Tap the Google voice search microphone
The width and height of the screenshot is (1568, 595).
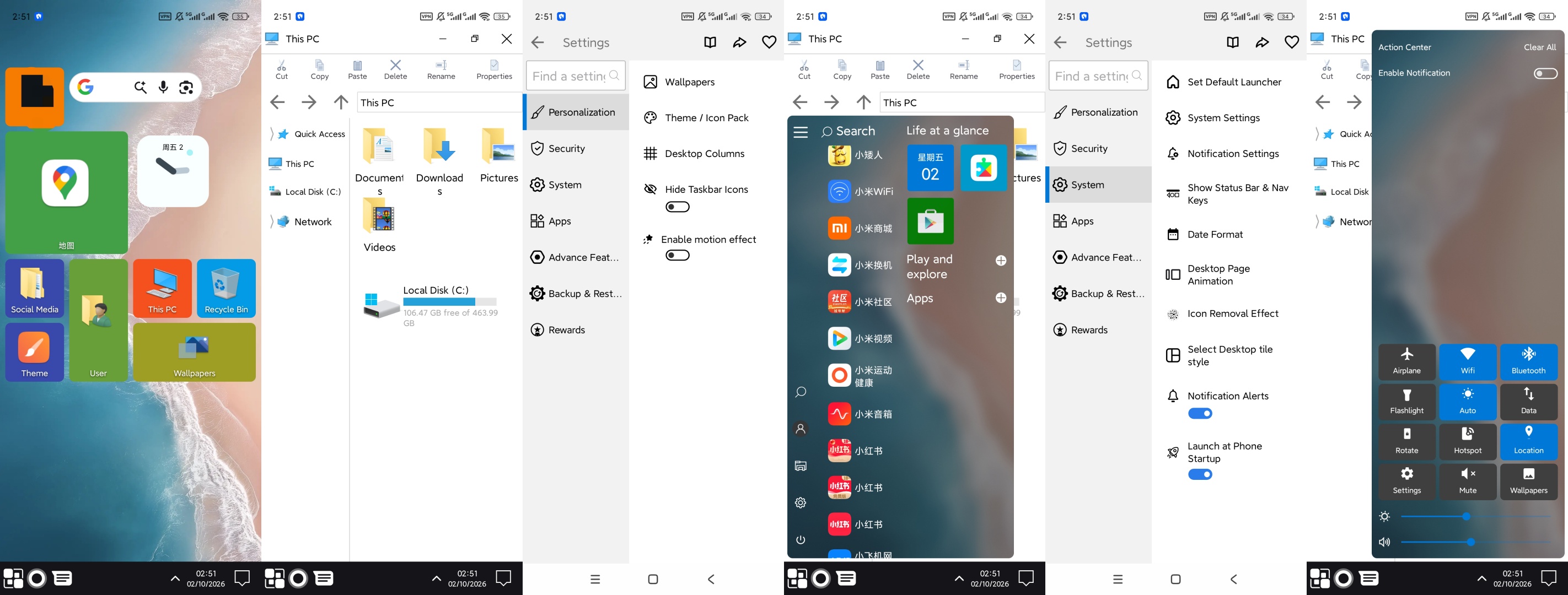tap(163, 88)
